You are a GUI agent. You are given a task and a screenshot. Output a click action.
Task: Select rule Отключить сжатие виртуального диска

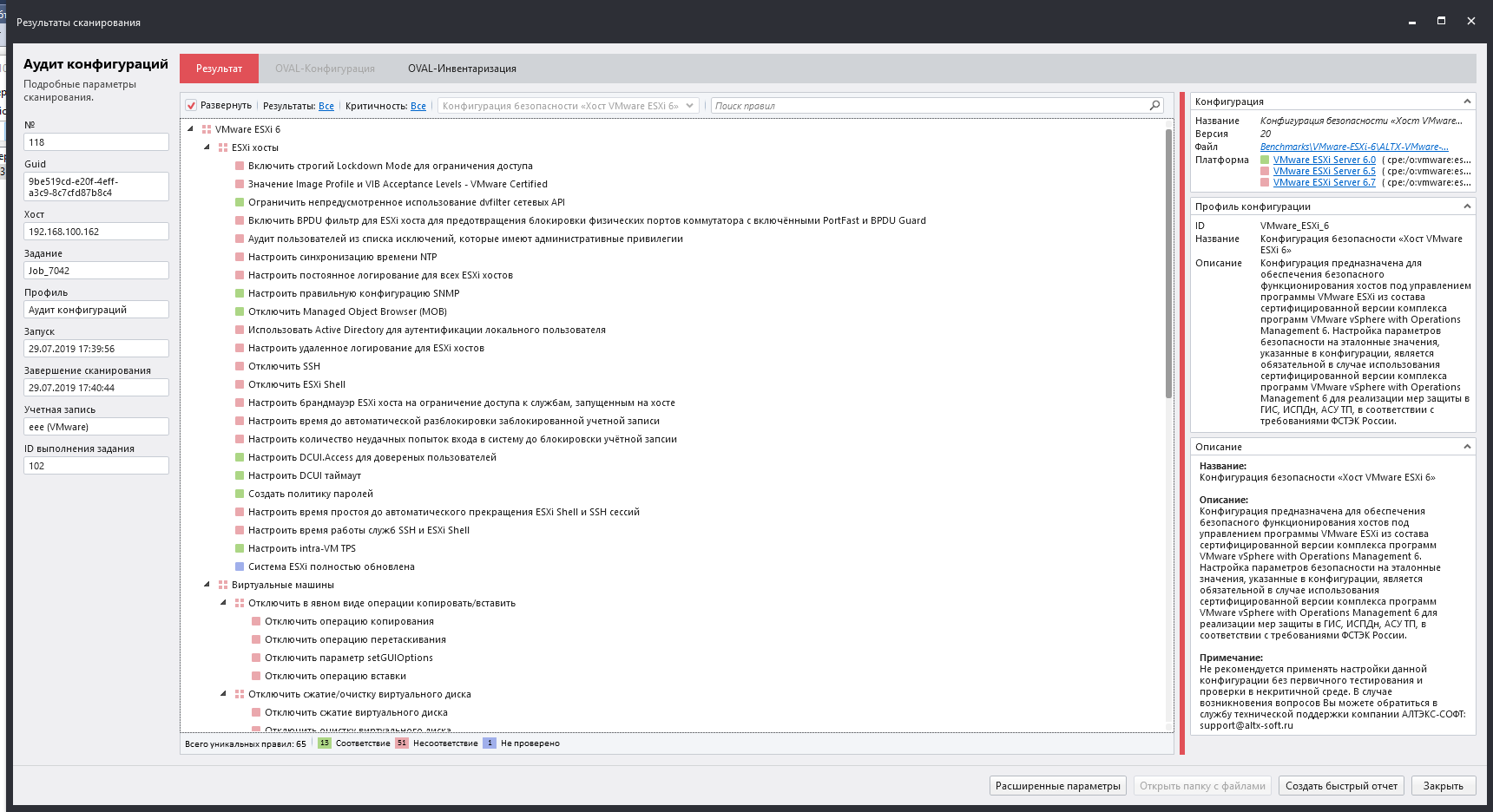pyautogui.click(x=356, y=712)
